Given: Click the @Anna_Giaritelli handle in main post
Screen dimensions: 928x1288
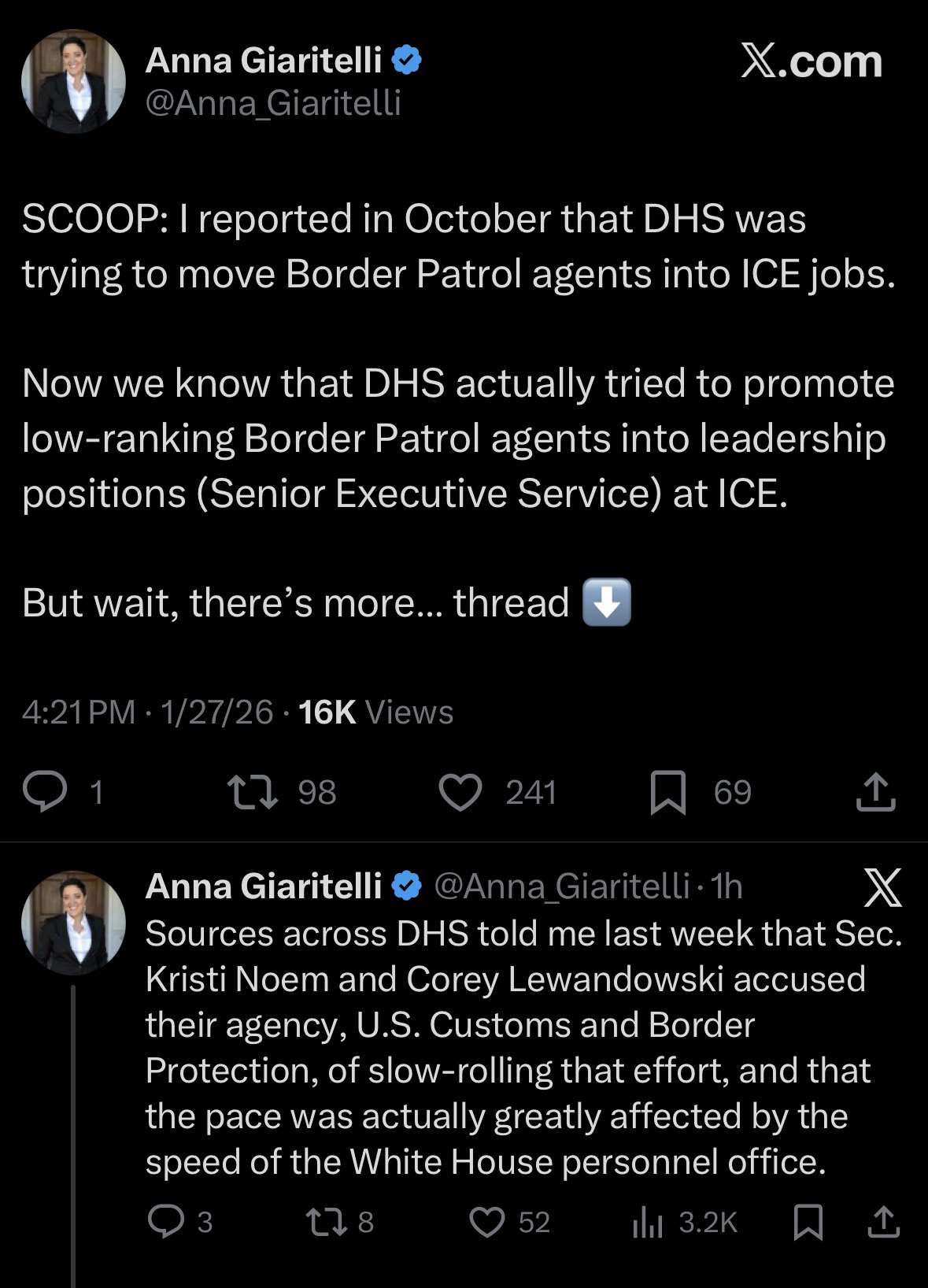Looking at the screenshot, I should [273, 102].
